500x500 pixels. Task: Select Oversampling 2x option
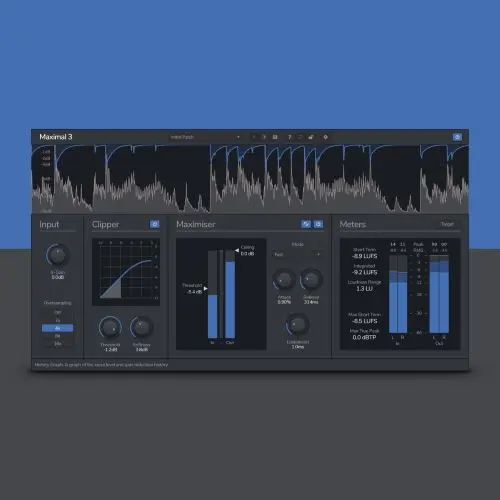[x=58, y=321]
